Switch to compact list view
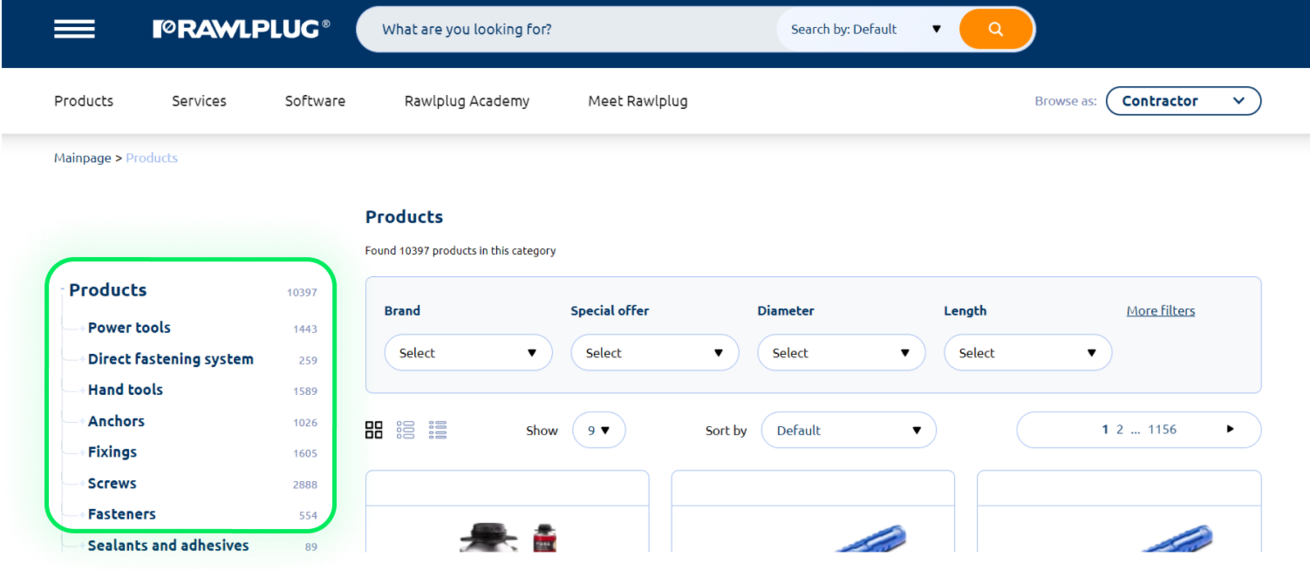 pos(438,430)
